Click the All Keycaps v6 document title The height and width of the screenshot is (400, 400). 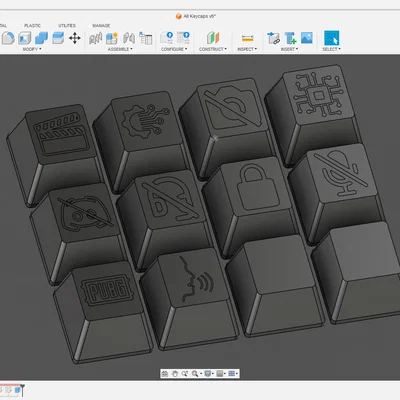pyautogui.click(x=199, y=16)
